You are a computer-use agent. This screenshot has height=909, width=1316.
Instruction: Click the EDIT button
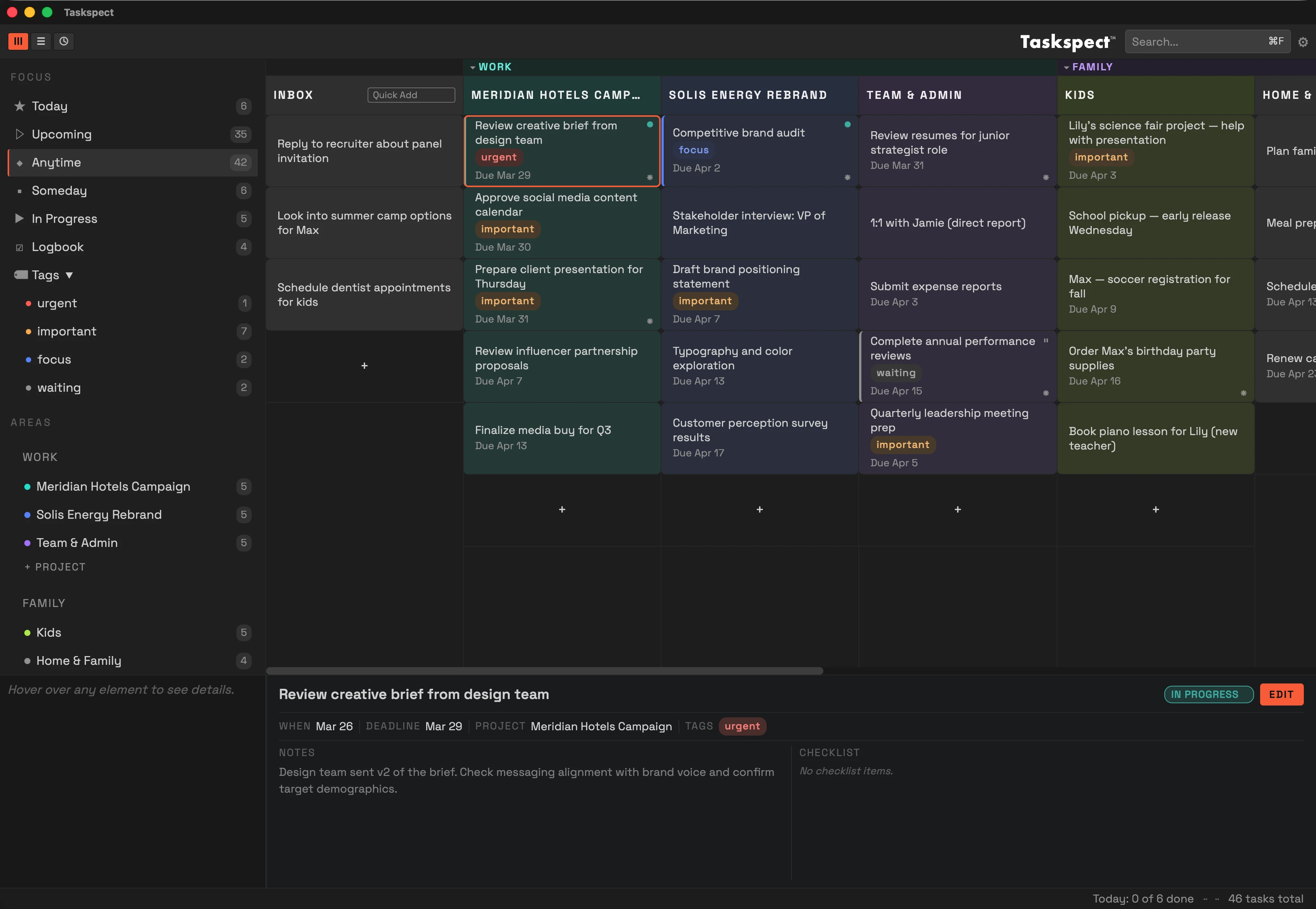(x=1281, y=694)
